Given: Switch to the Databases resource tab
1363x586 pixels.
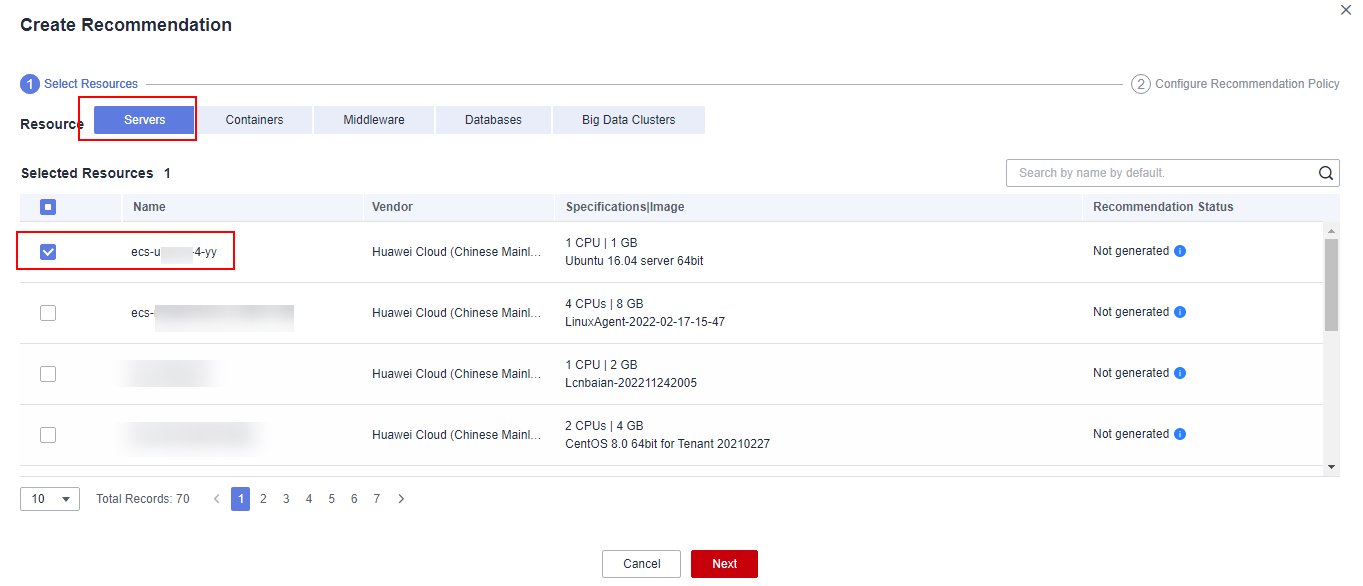Looking at the screenshot, I should (493, 120).
